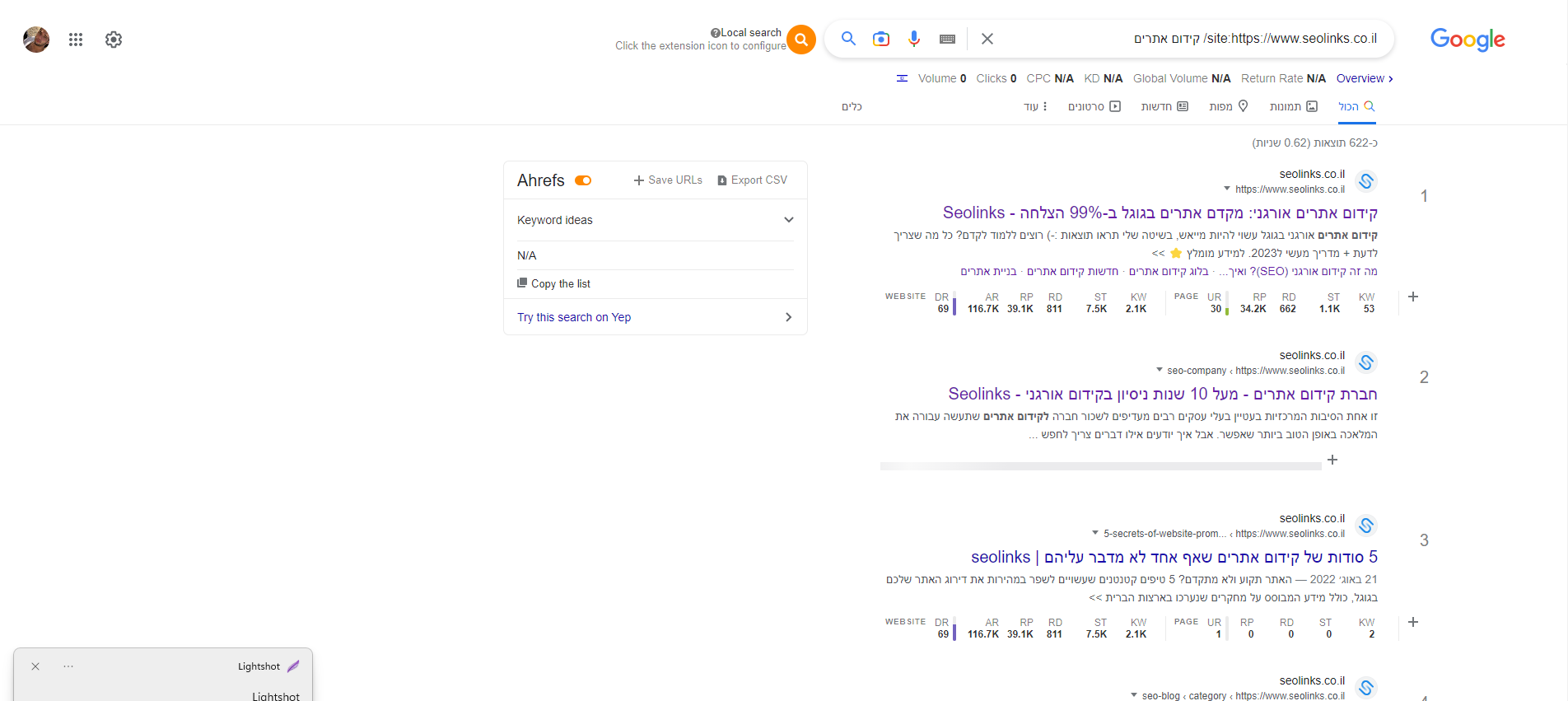Open the Overview link
The height and width of the screenshot is (701, 1568).
[1365, 78]
